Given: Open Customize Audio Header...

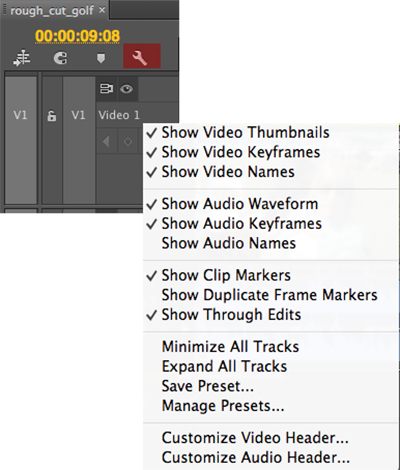Looking at the screenshot, I should click(x=271, y=458).
